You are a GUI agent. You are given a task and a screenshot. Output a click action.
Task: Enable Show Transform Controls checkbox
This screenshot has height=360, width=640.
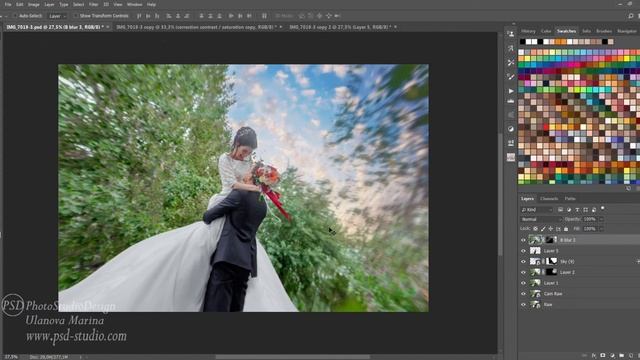76,16
